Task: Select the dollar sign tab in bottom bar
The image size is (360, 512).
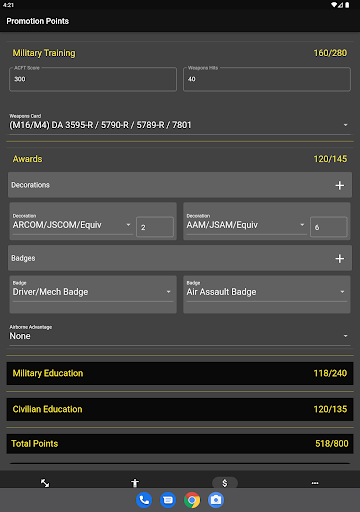Action: (x=225, y=483)
